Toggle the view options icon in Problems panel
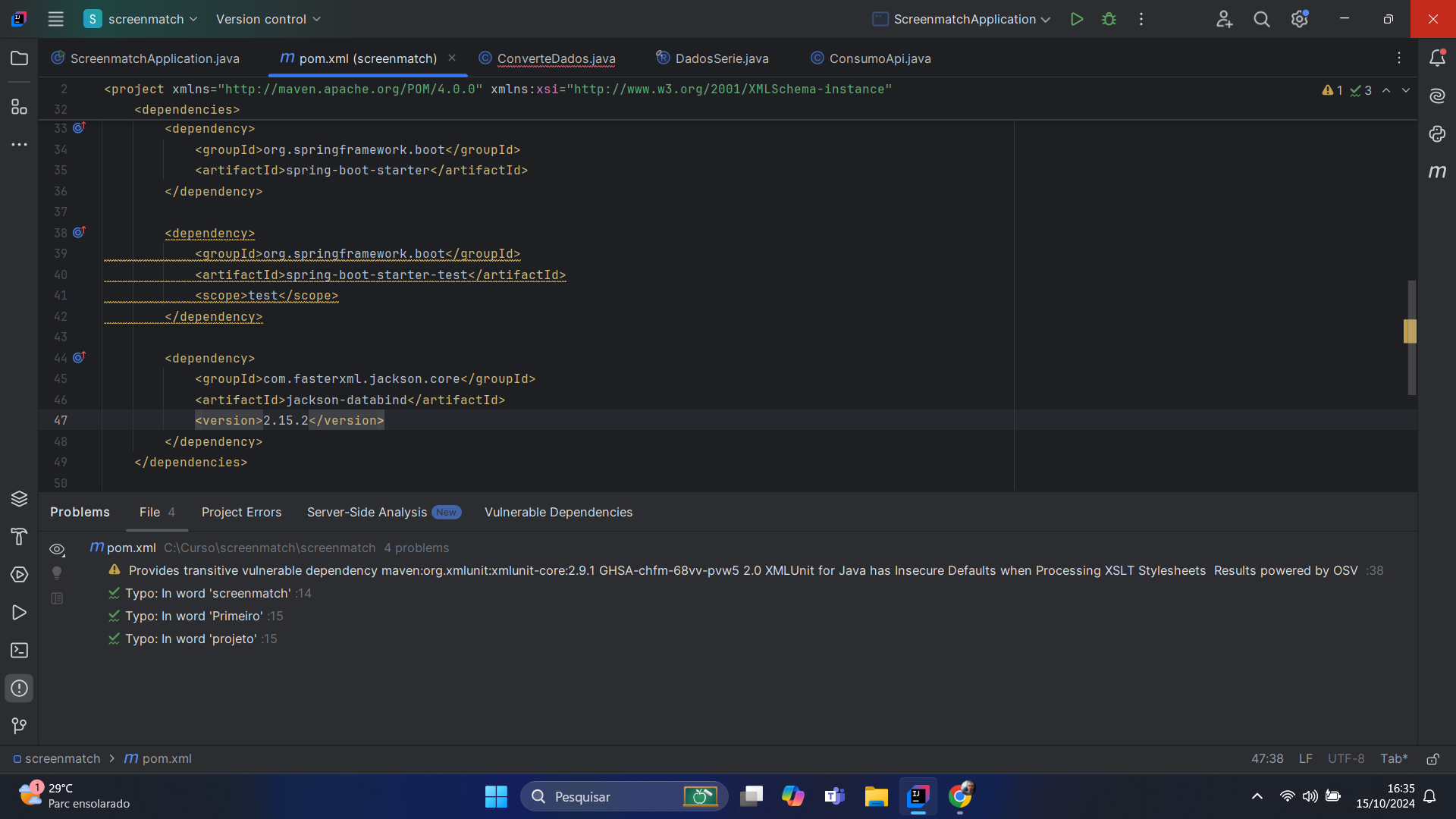The image size is (1456, 819). click(x=57, y=598)
